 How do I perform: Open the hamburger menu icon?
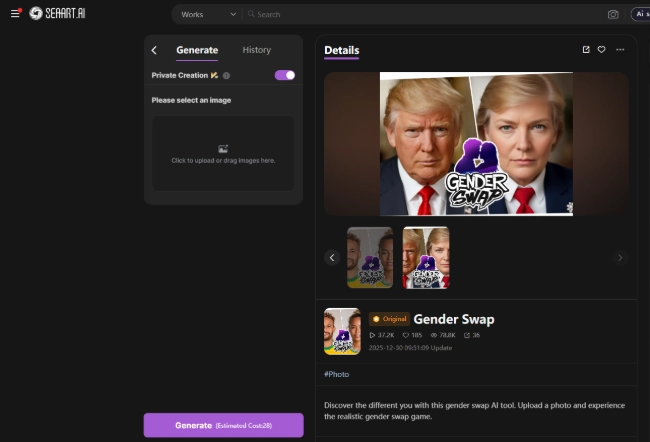15,13
